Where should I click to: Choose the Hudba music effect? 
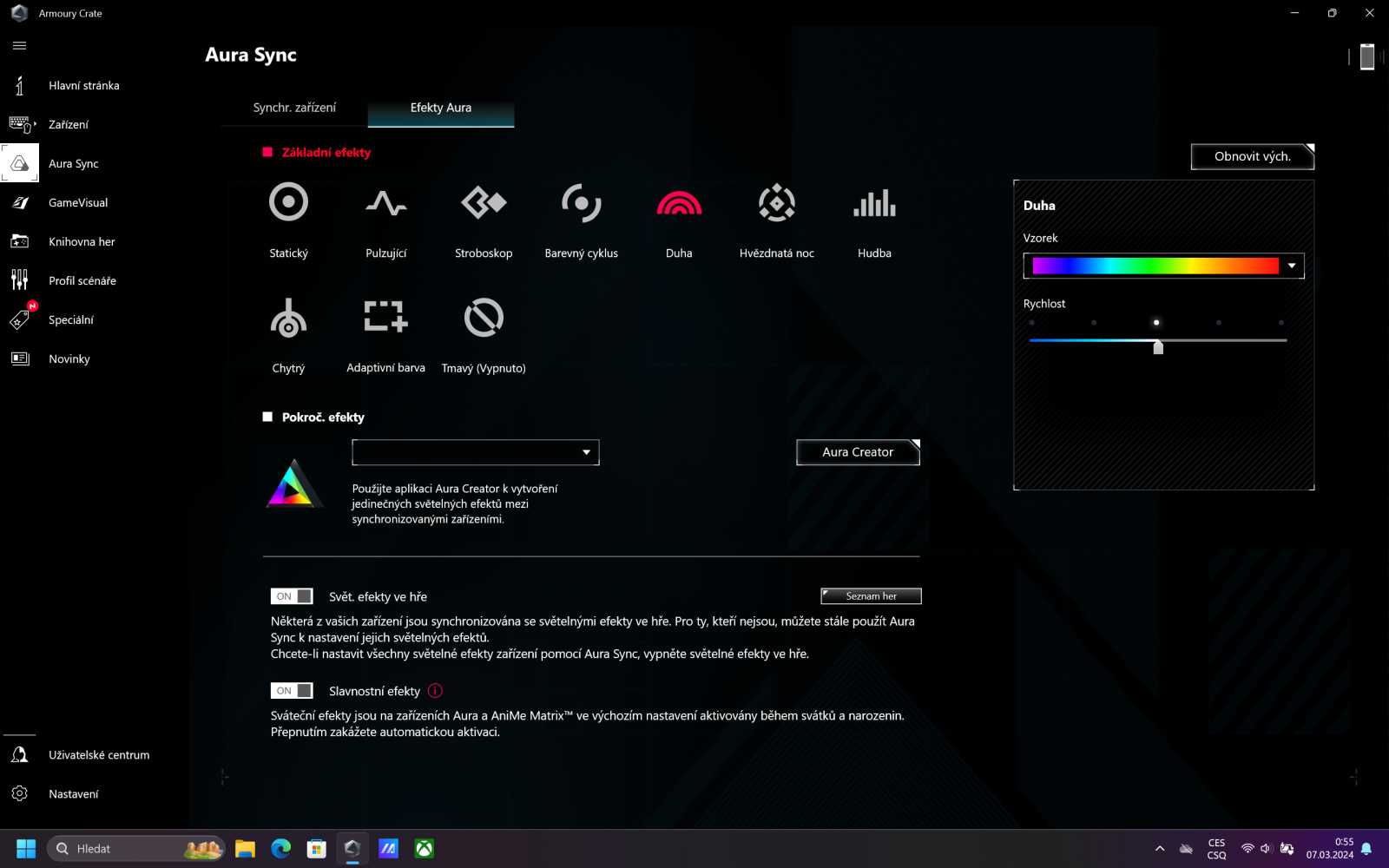tap(874, 203)
